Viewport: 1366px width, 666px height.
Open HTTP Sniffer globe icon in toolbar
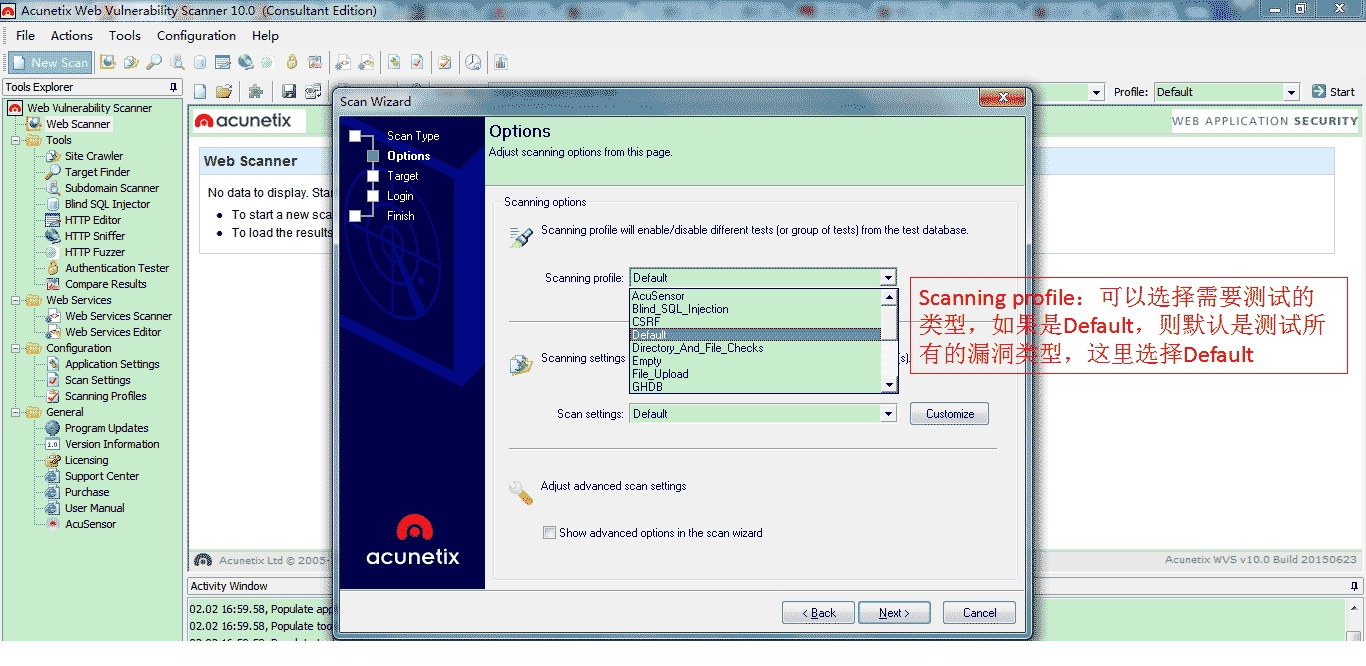tap(245, 62)
